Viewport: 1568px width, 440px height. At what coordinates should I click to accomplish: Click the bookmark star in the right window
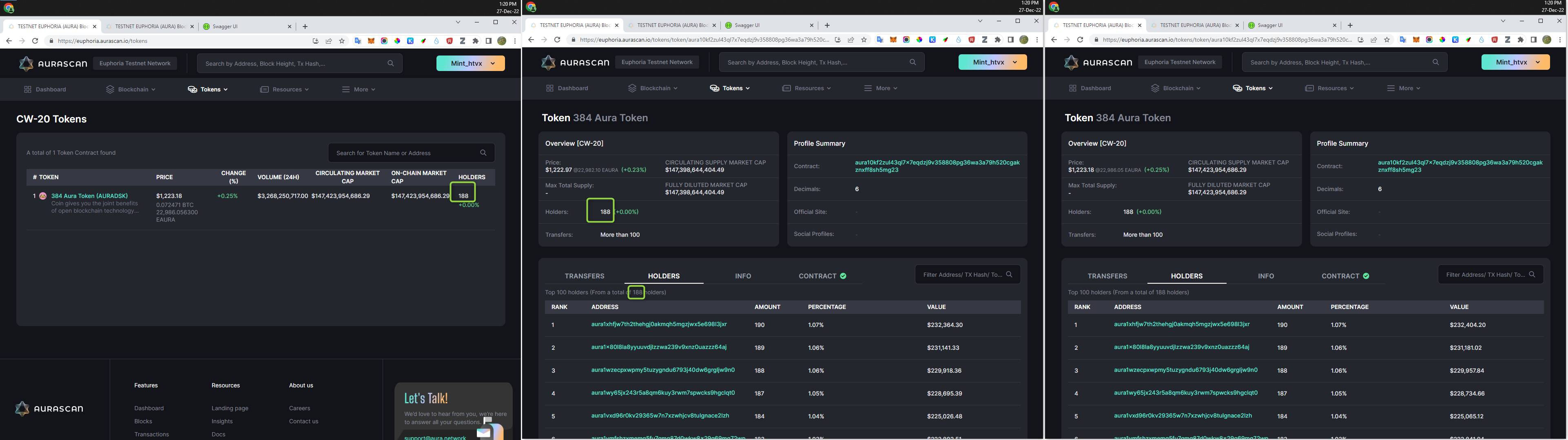[1387, 40]
